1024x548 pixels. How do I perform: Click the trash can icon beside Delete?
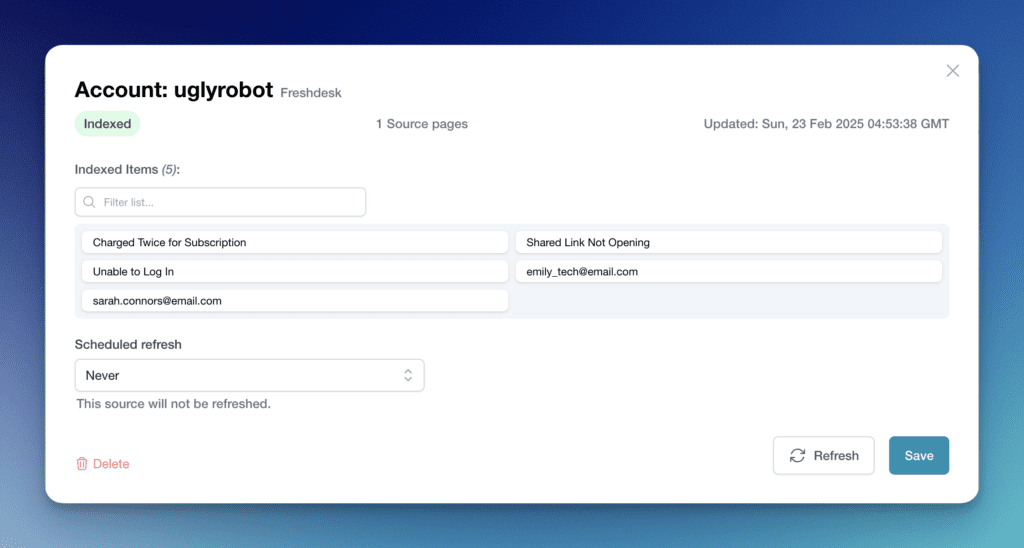coord(82,464)
